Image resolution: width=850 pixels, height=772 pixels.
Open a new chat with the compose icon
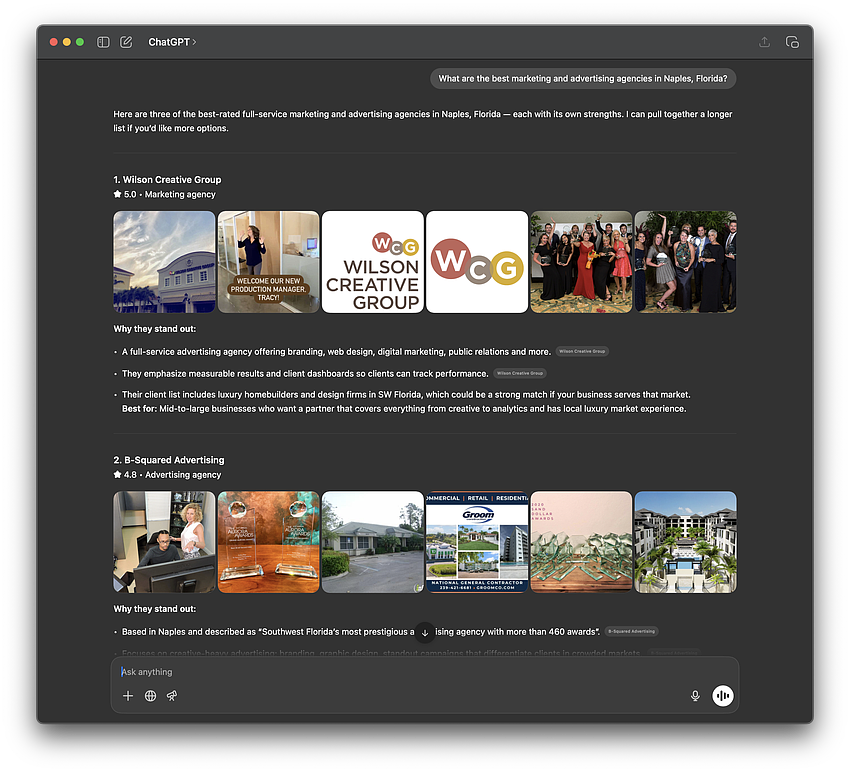point(125,42)
